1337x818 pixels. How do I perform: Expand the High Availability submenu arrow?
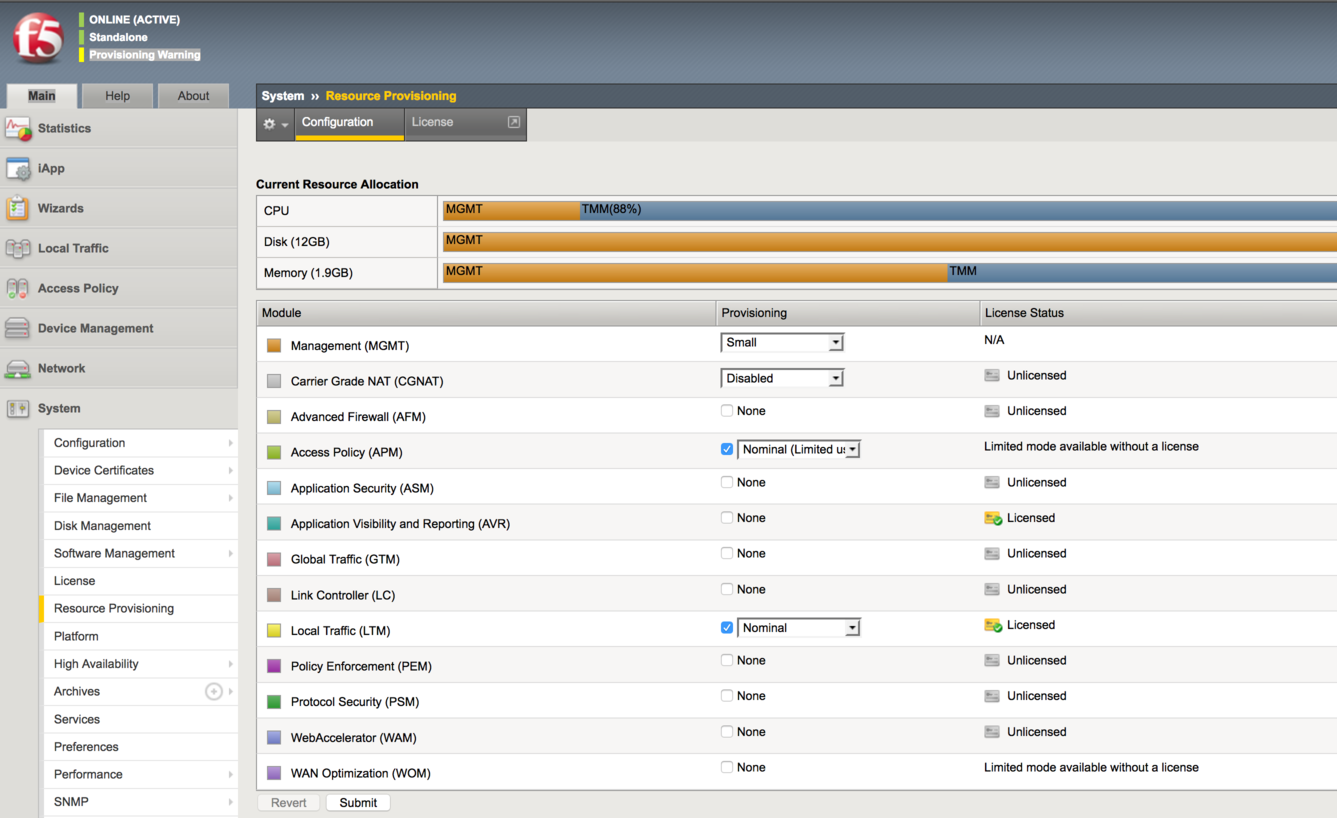tap(230, 664)
